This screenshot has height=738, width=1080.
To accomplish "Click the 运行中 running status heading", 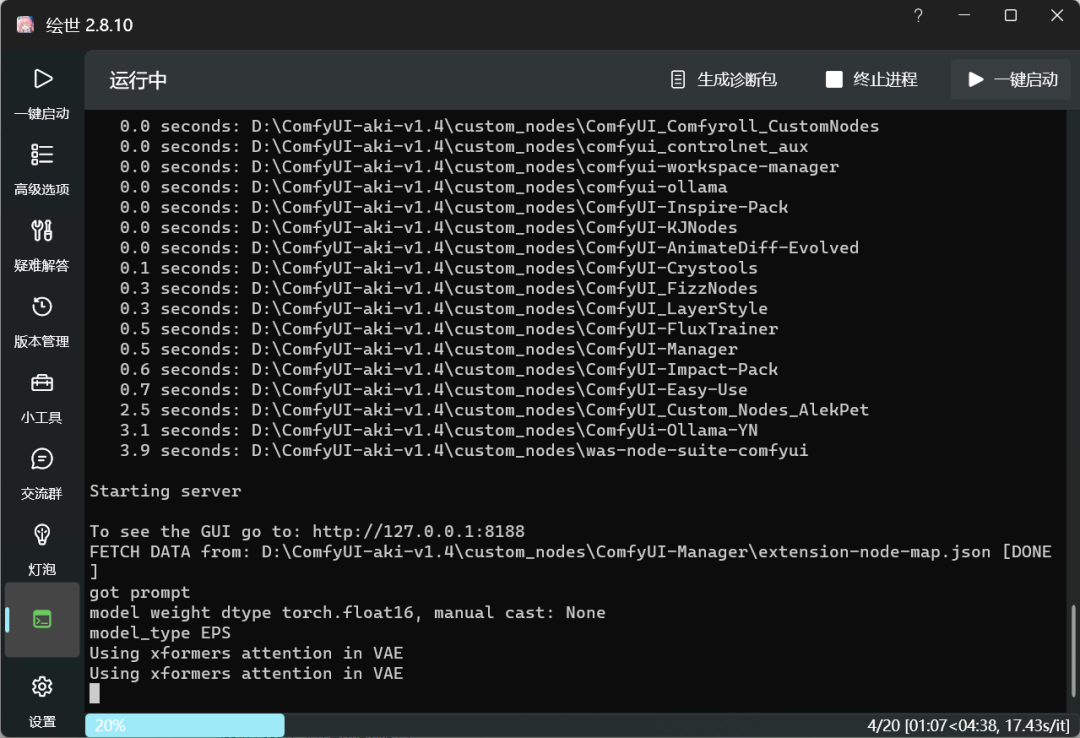I will click(x=138, y=80).
